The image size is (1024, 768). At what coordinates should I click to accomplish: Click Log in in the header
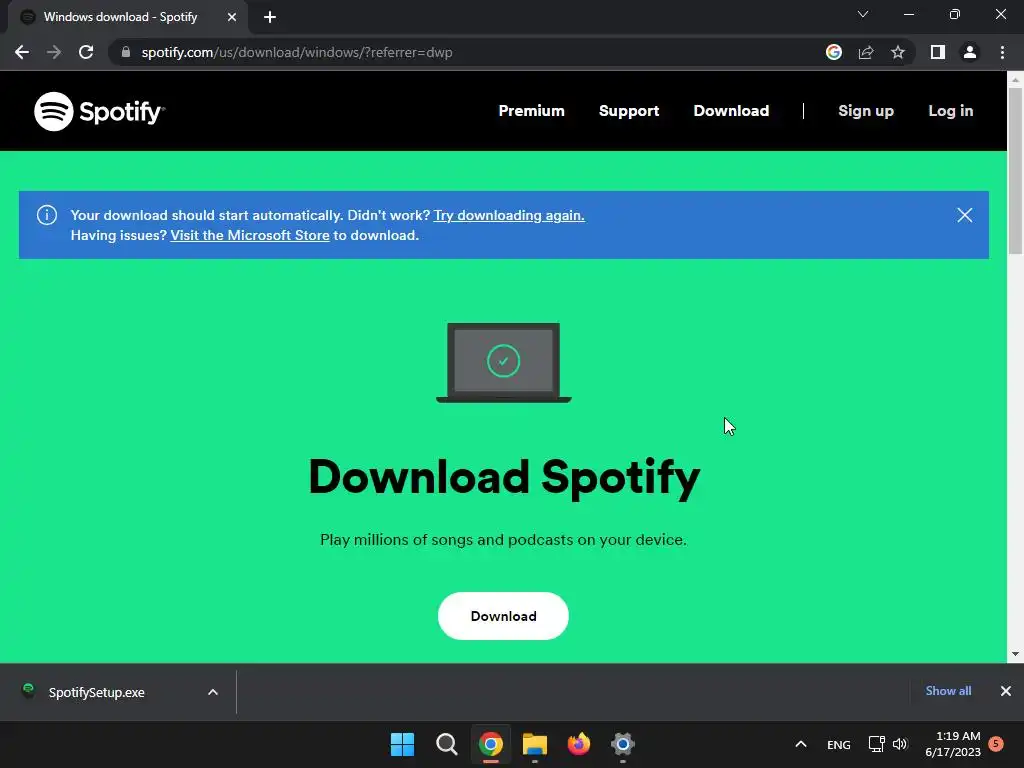(x=951, y=111)
